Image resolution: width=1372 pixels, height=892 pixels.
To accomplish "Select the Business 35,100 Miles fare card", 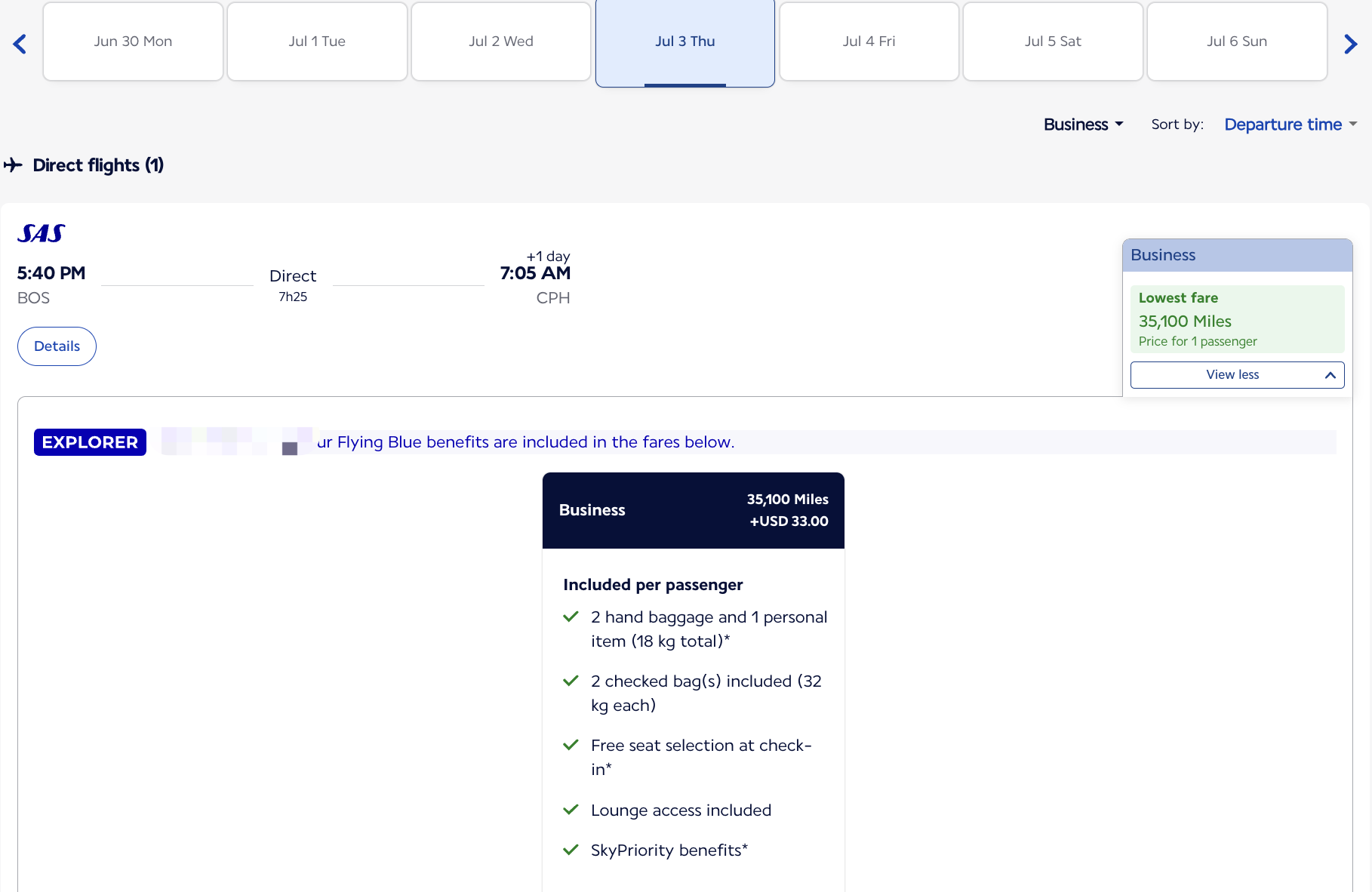I will [x=693, y=510].
